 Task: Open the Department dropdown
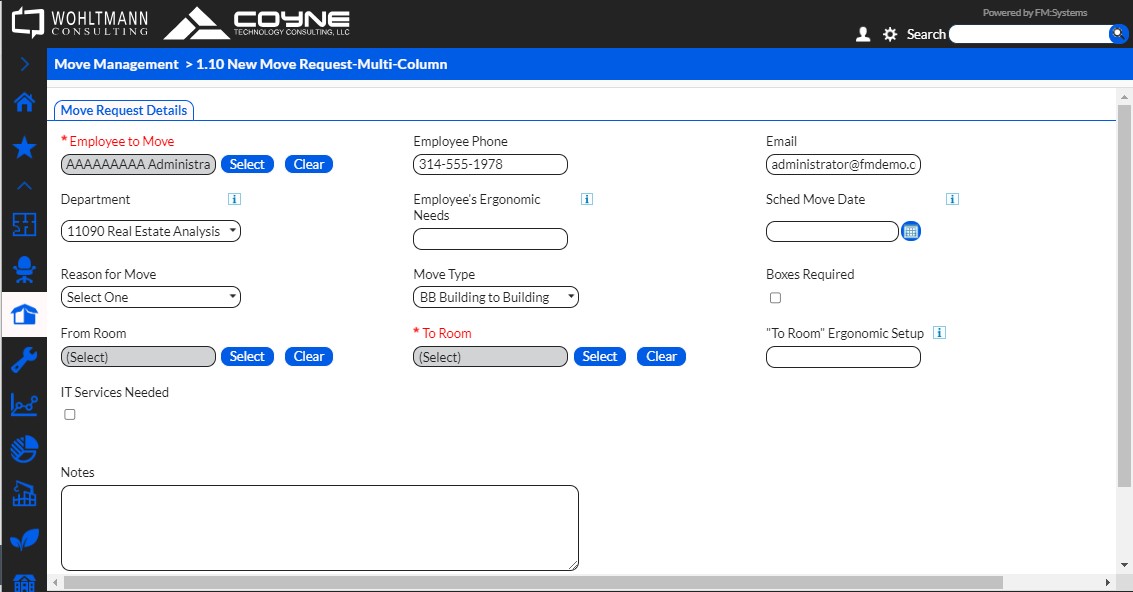point(151,231)
